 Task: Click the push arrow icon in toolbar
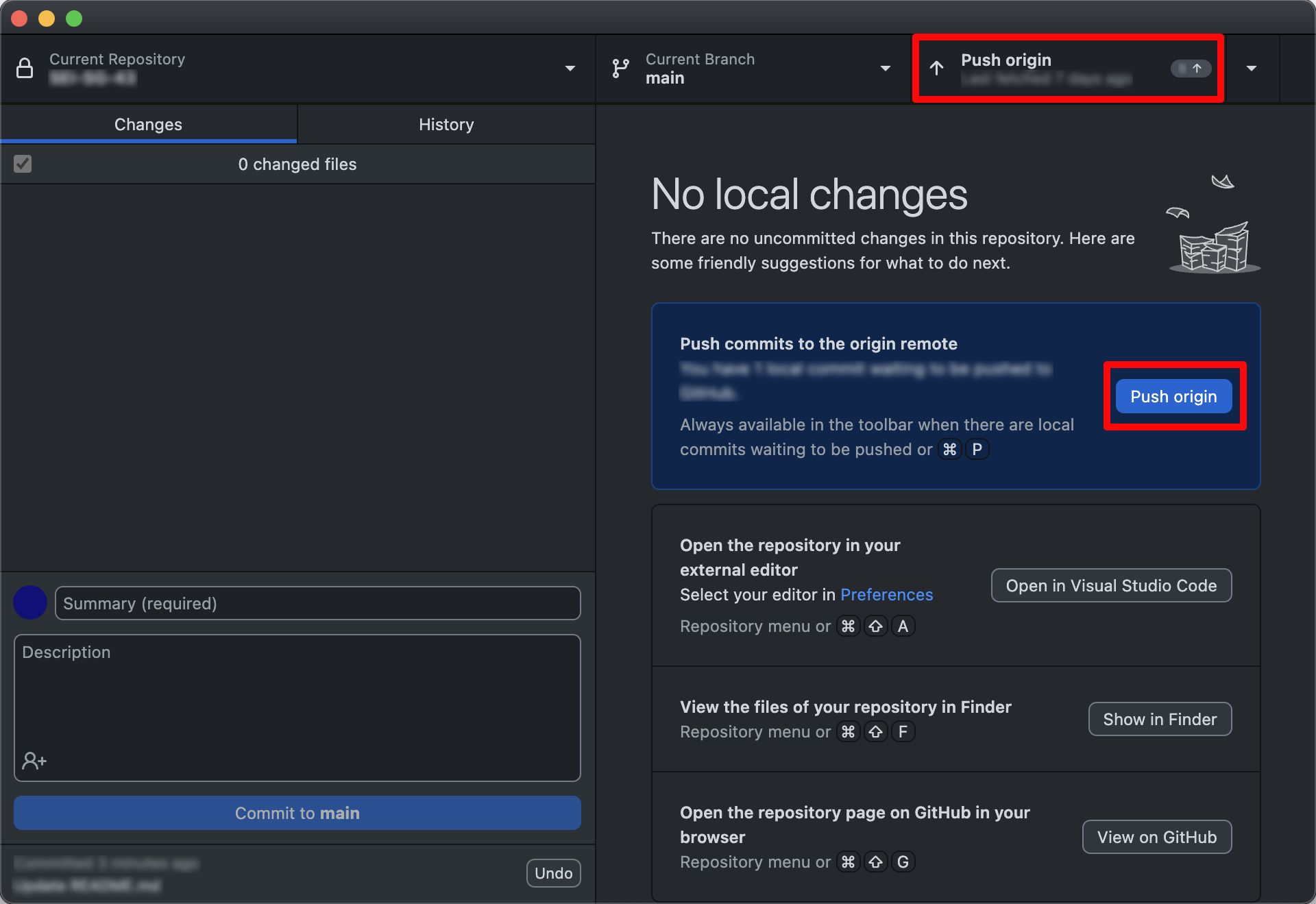point(936,69)
